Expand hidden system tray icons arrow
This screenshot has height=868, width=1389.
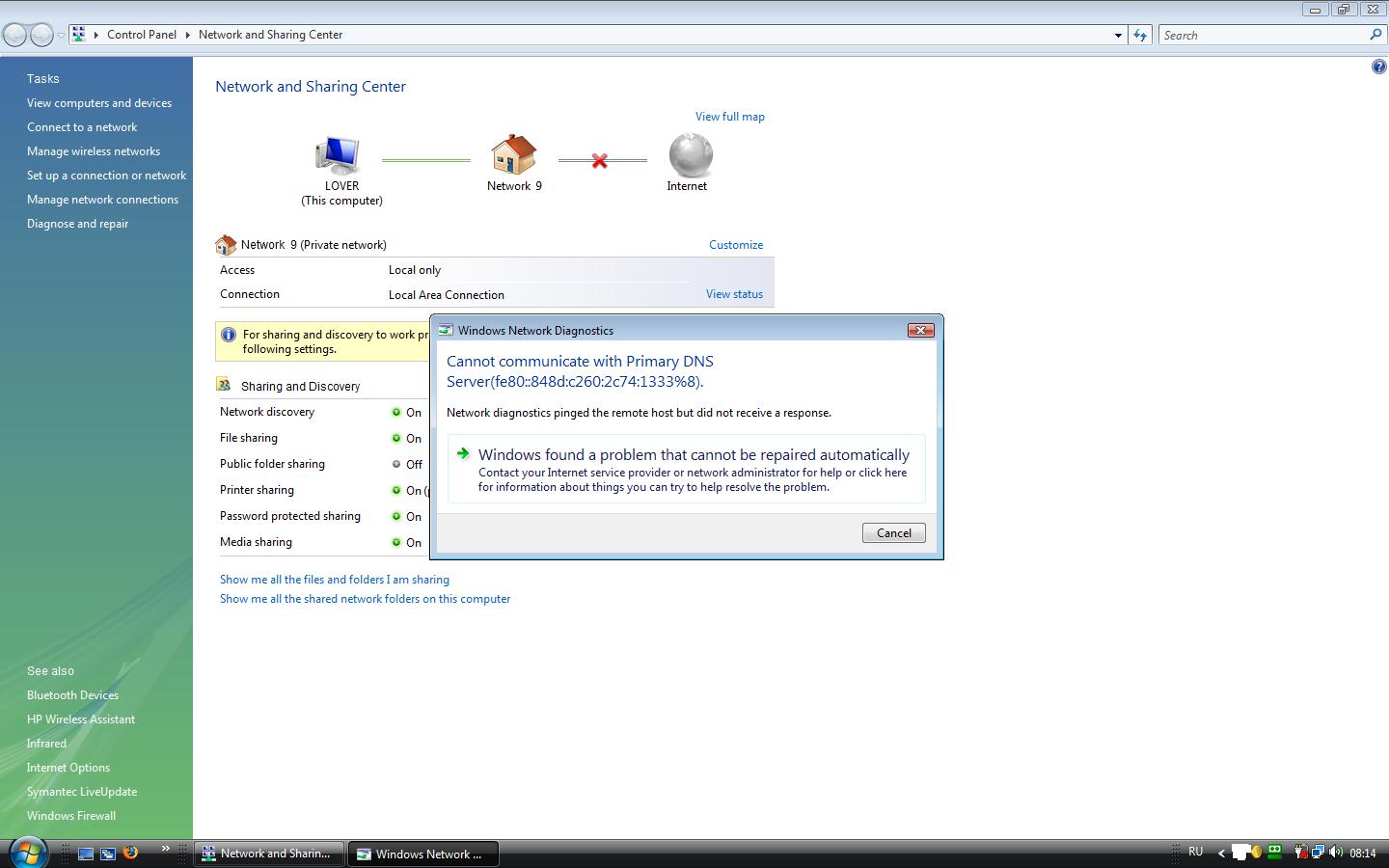[x=1221, y=853]
